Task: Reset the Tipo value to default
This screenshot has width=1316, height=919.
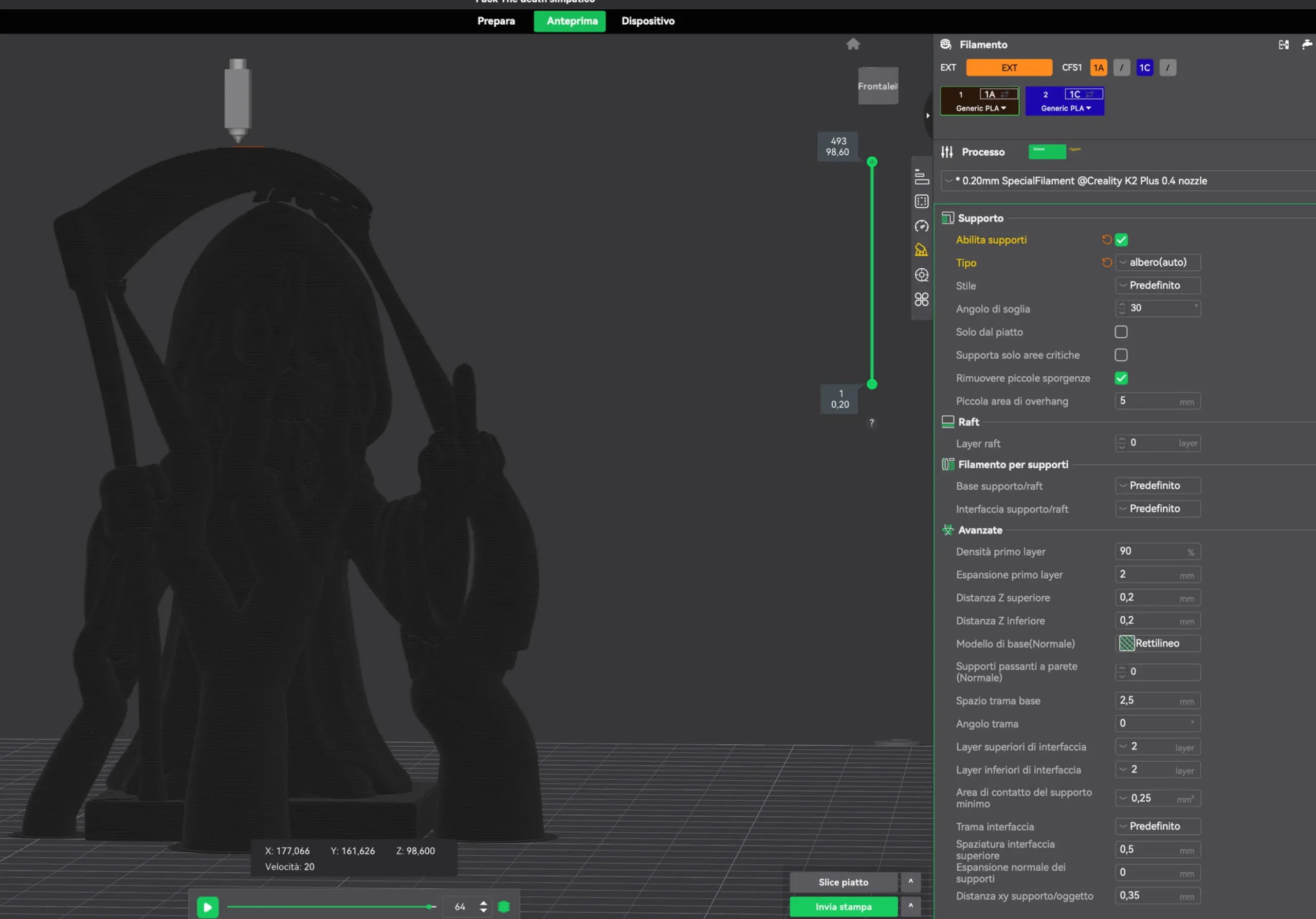Action: [1106, 263]
